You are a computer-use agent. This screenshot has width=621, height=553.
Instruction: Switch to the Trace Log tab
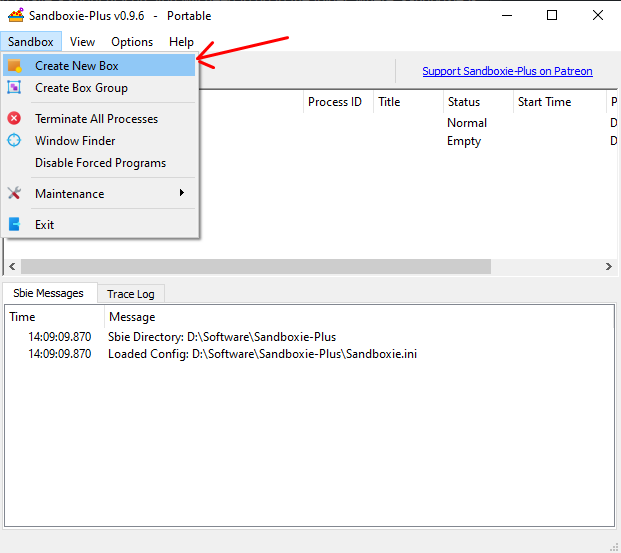[x=131, y=294]
